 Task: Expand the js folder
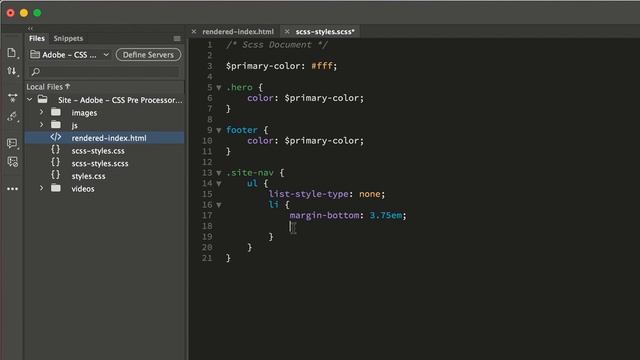41,125
